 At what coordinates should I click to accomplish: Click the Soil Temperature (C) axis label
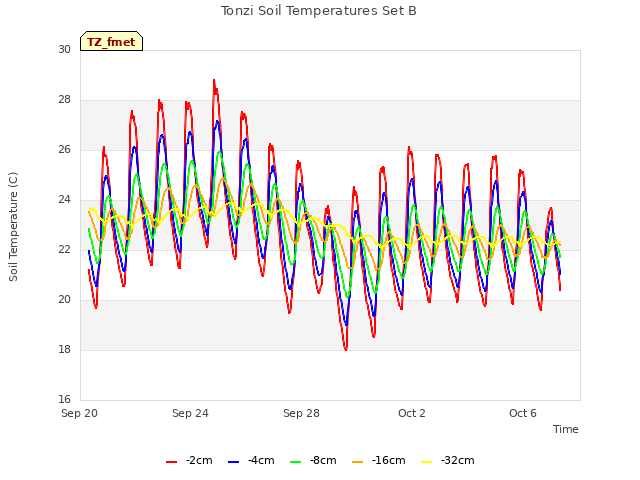click(13, 227)
